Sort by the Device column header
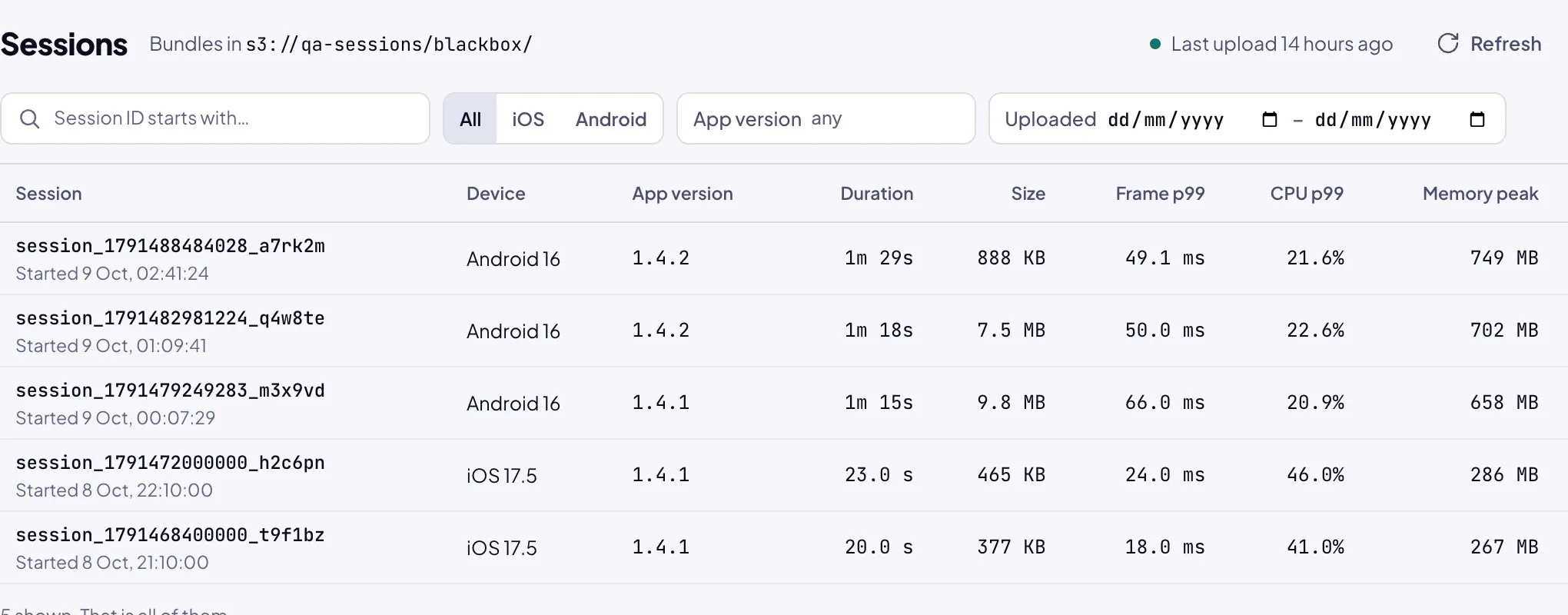The image size is (1568, 615). (496, 194)
